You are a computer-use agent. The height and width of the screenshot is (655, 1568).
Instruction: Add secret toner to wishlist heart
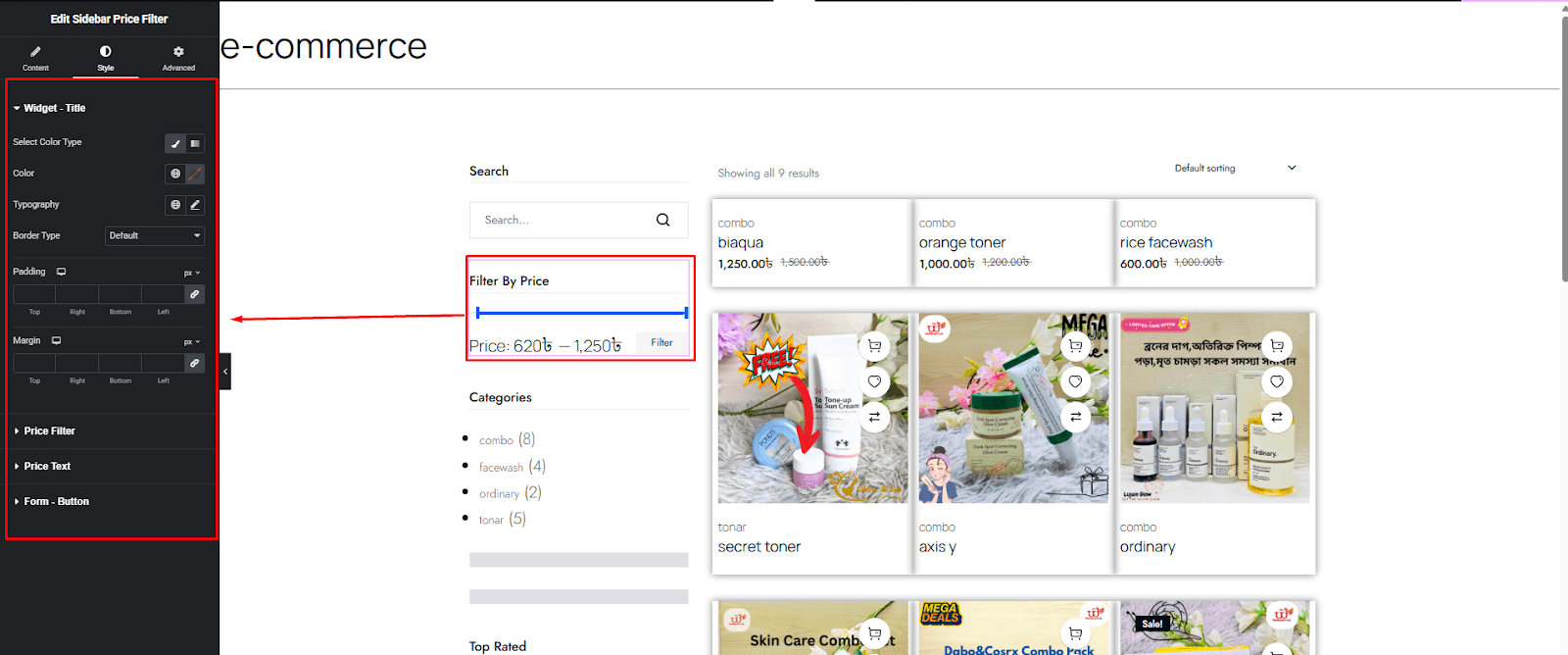(874, 381)
